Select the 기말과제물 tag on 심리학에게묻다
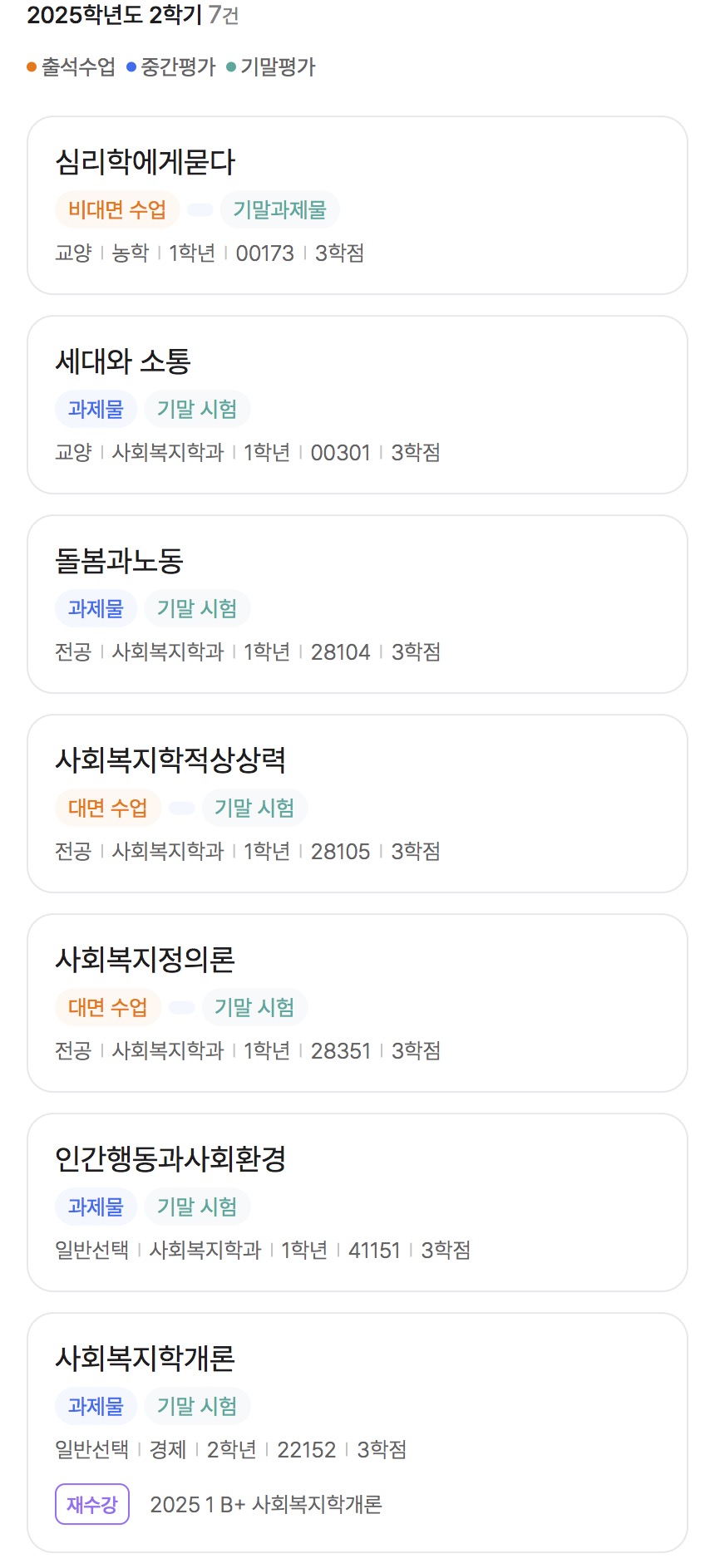The width and height of the screenshot is (715, 1568). pos(279,210)
